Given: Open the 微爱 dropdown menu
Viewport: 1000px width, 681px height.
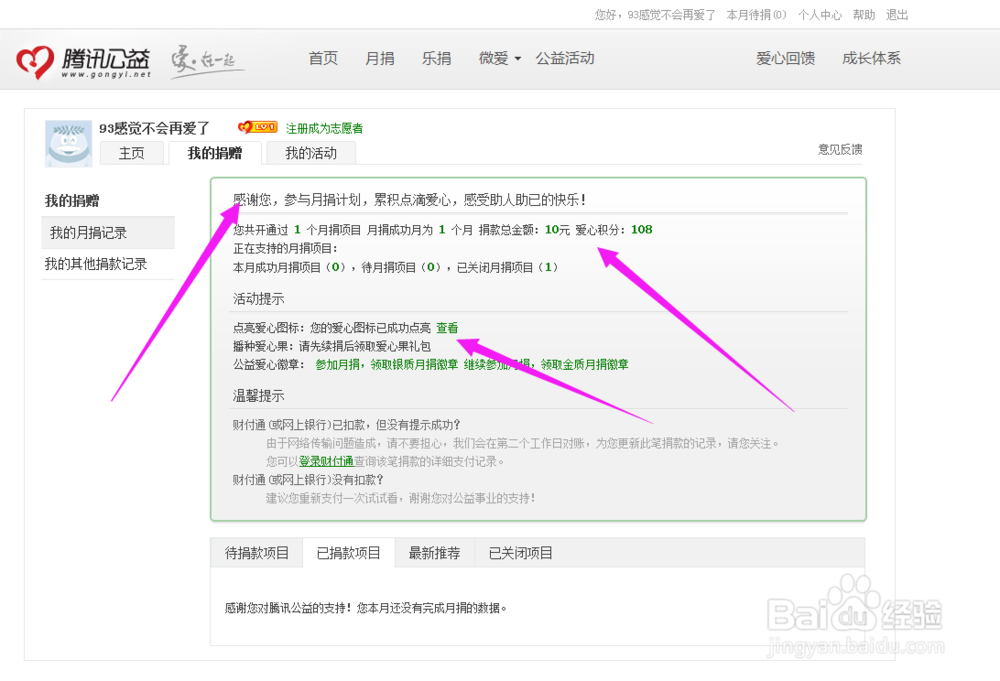Looking at the screenshot, I should pyautogui.click(x=497, y=58).
